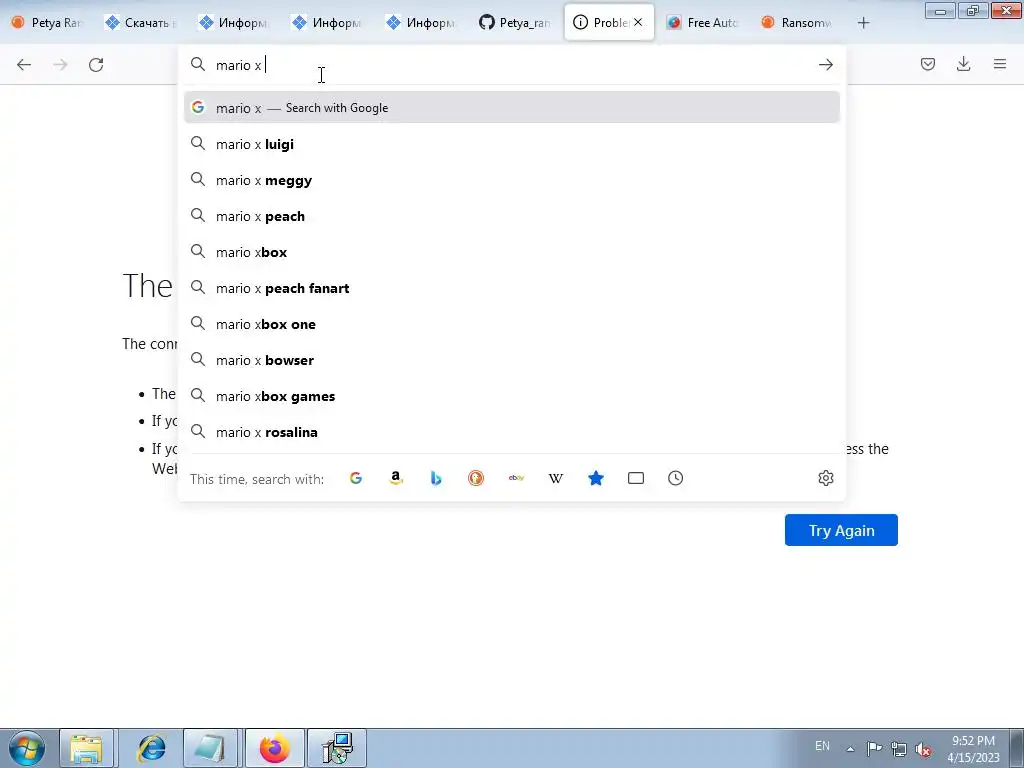Click the Firefox taskbar icon
The height and width of the screenshot is (768, 1024).
coord(274,748)
